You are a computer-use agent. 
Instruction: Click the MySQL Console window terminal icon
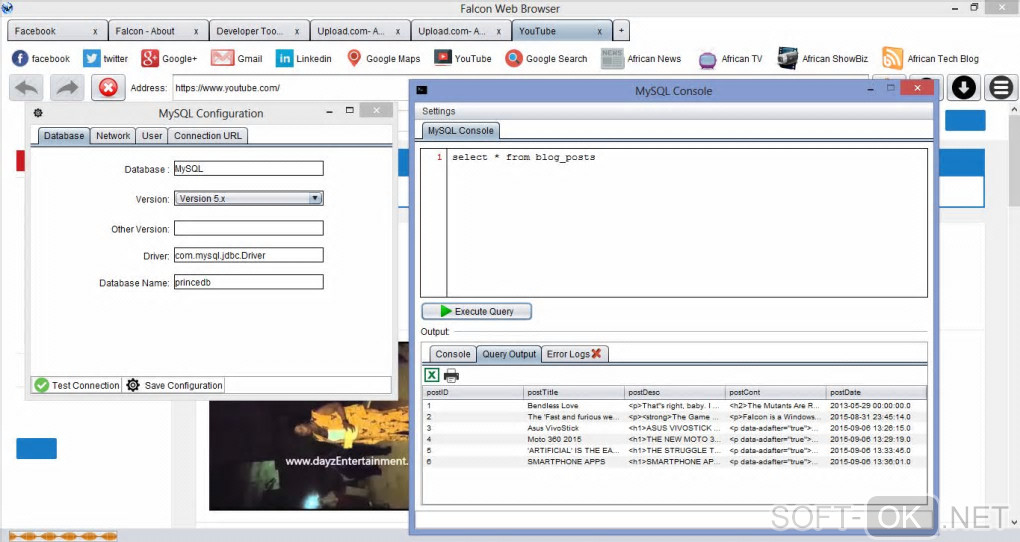point(422,90)
